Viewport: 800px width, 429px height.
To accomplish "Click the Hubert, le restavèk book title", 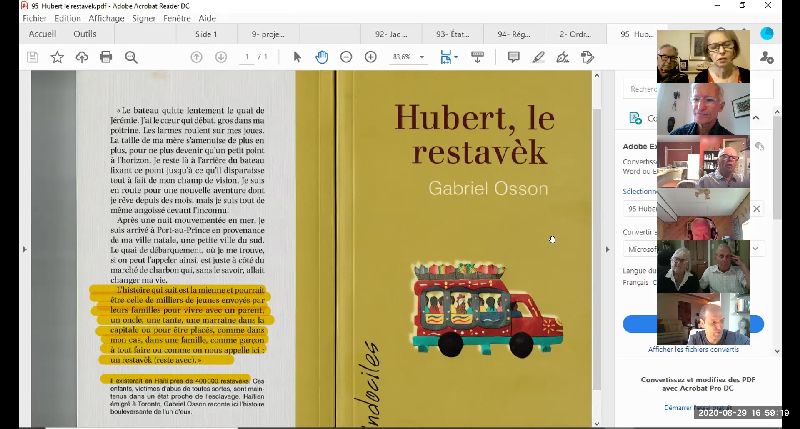I will pyautogui.click(x=474, y=134).
